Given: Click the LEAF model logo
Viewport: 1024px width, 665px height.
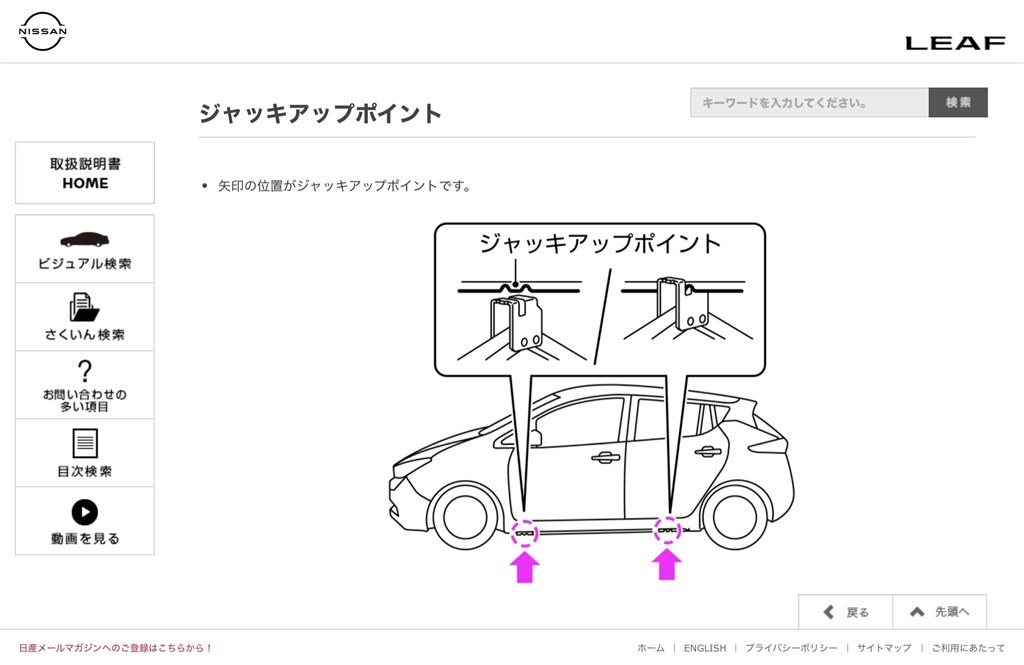Looking at the screenshot, I should 955,43.
